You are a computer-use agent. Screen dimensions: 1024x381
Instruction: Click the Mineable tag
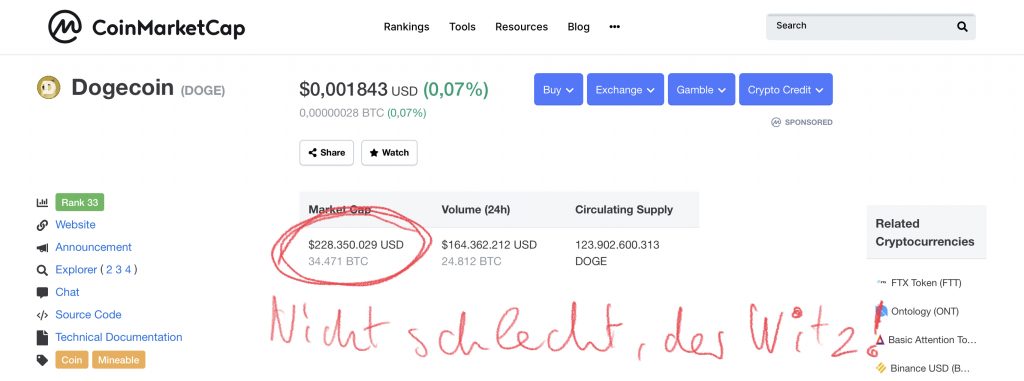point(119,359)
